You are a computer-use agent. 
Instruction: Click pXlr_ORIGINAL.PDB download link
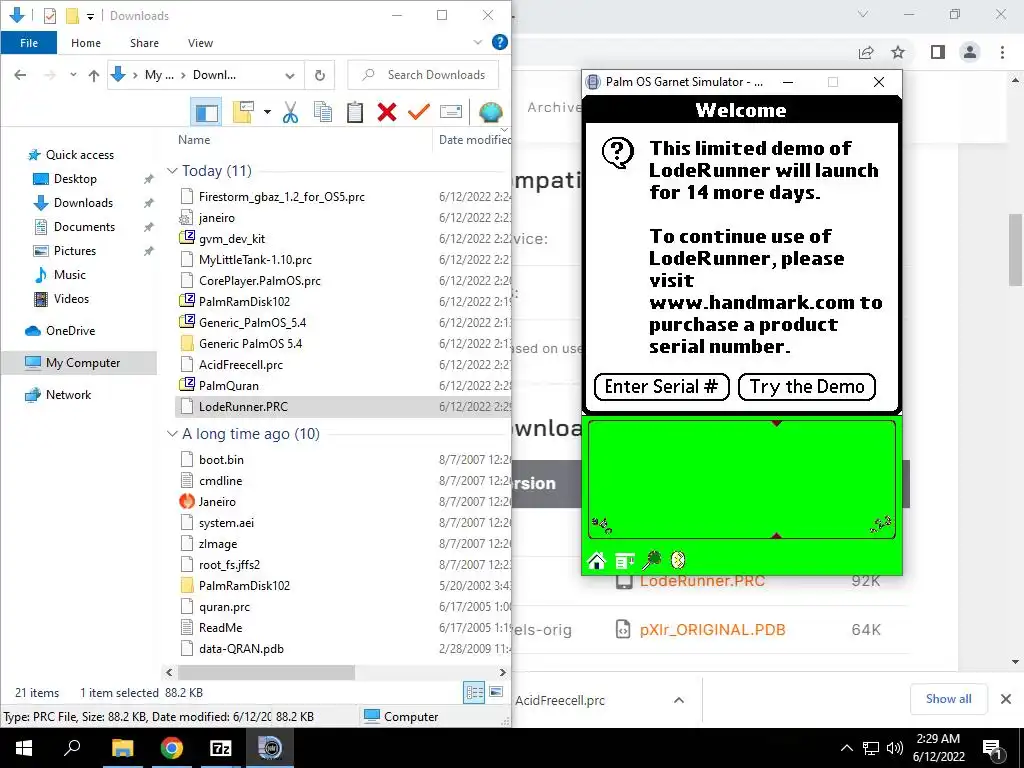click(712, 630)
